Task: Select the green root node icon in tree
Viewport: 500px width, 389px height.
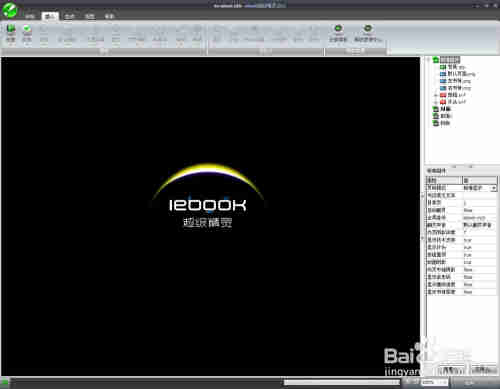Action: [x=436, y=60]
